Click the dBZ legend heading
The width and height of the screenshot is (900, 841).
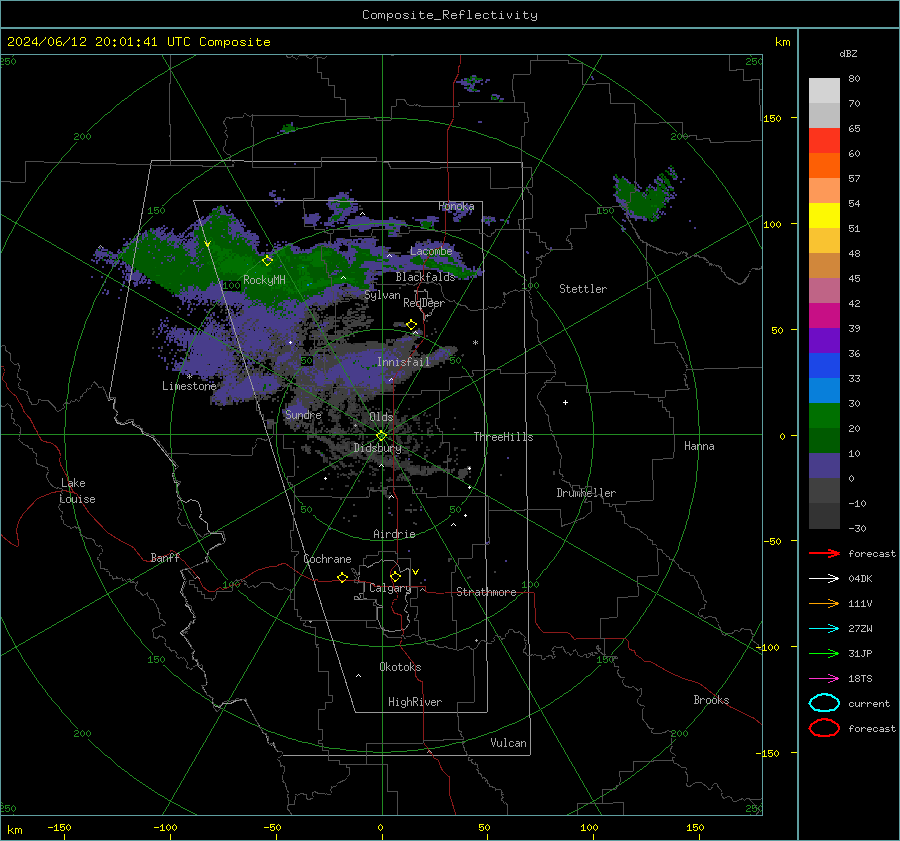(x=848, y=53)
